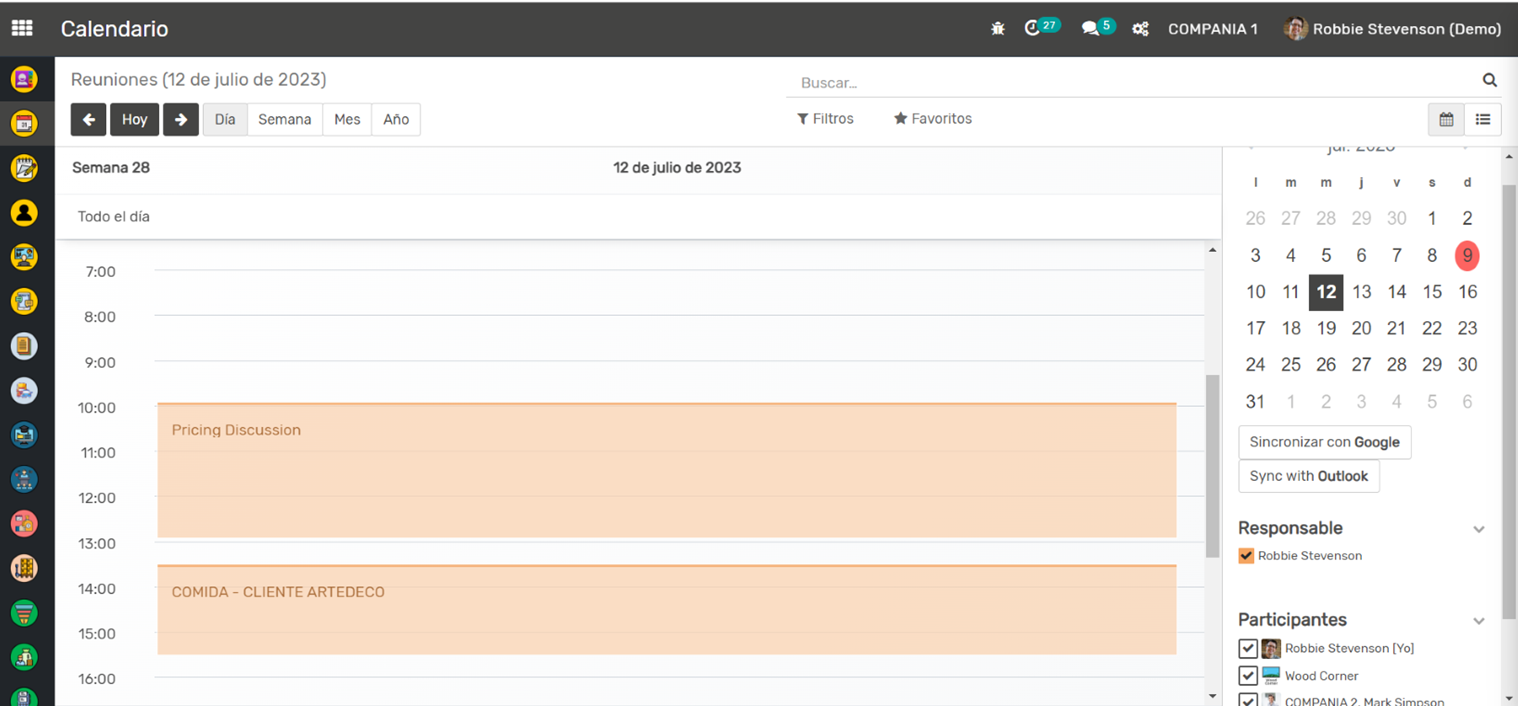
Task: Switch to Mes view tab
Action: [x=347, y=119]
